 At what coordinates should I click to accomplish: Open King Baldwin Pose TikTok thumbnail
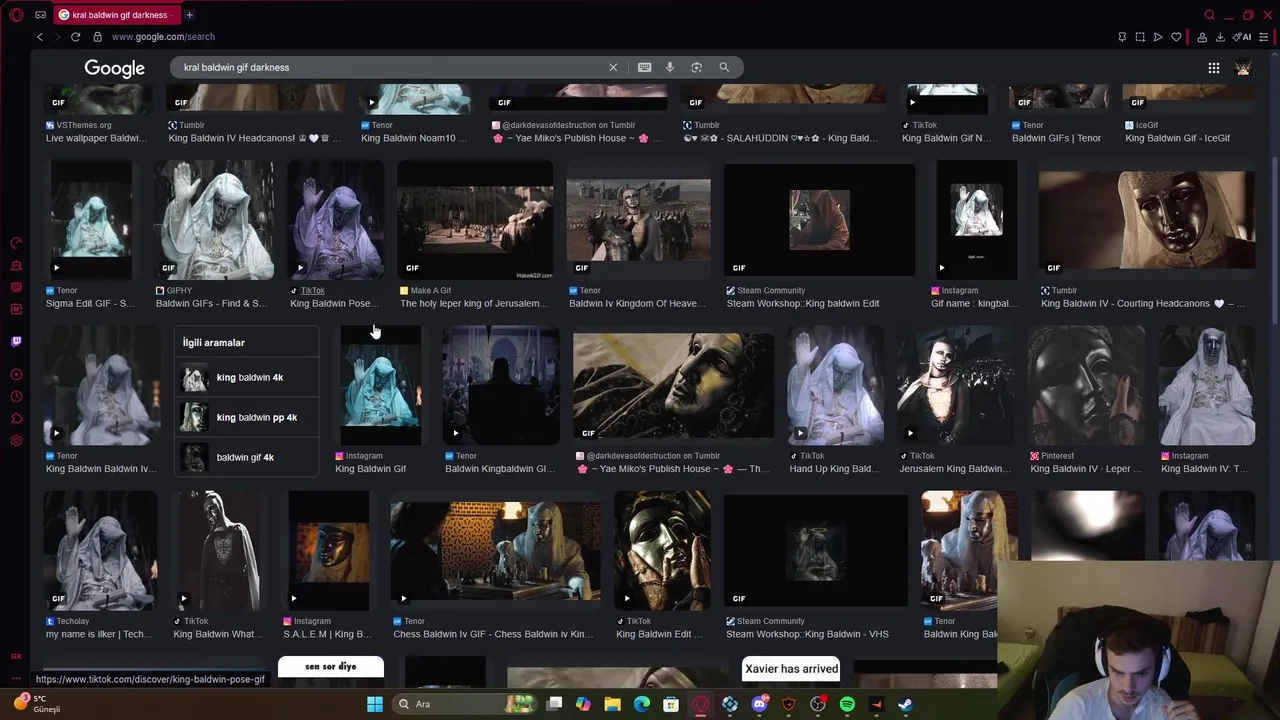click(335, 220)
